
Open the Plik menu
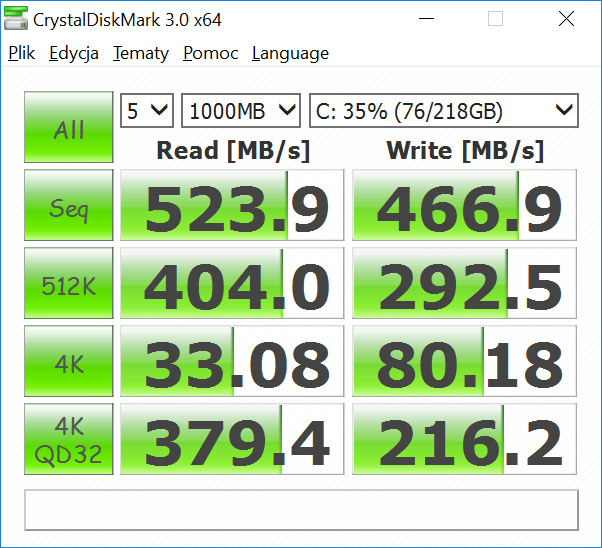click(x=22, y=53)
